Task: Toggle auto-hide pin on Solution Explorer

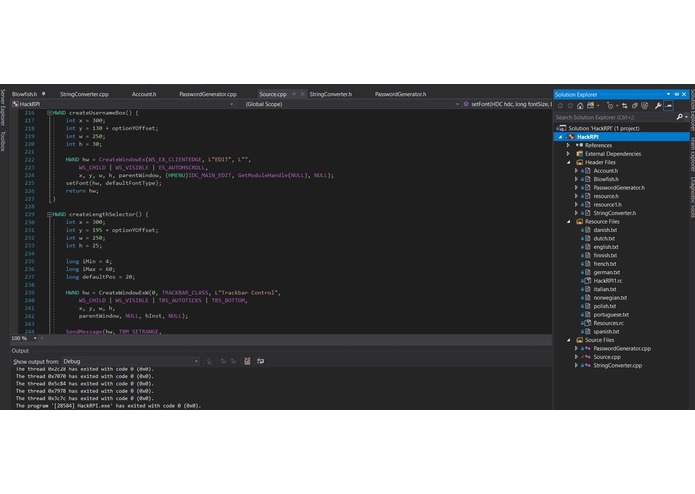Action: click(x=676, y=94)
